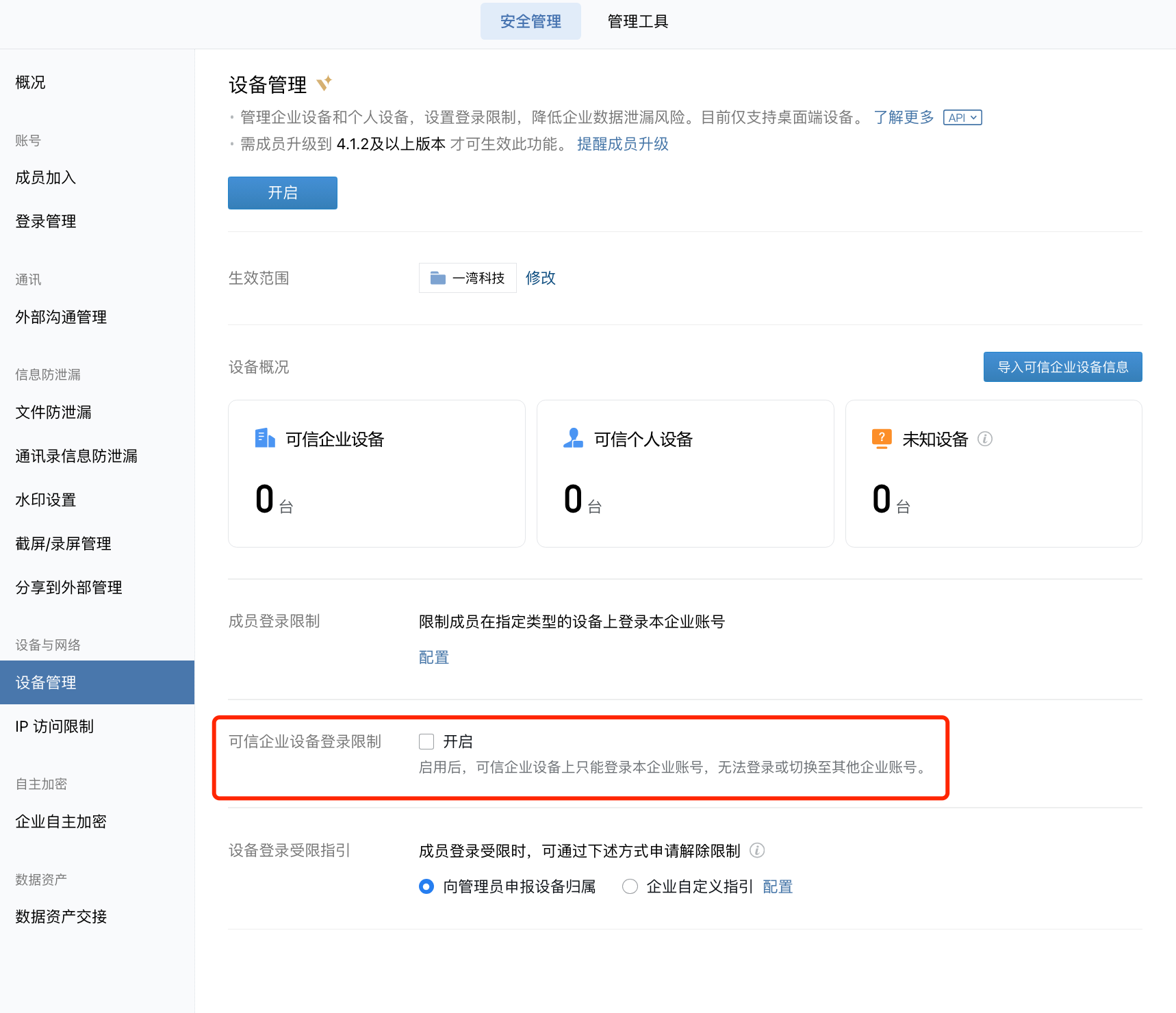Select the 企业自定义指引 radio option

[x=630, y=886]
